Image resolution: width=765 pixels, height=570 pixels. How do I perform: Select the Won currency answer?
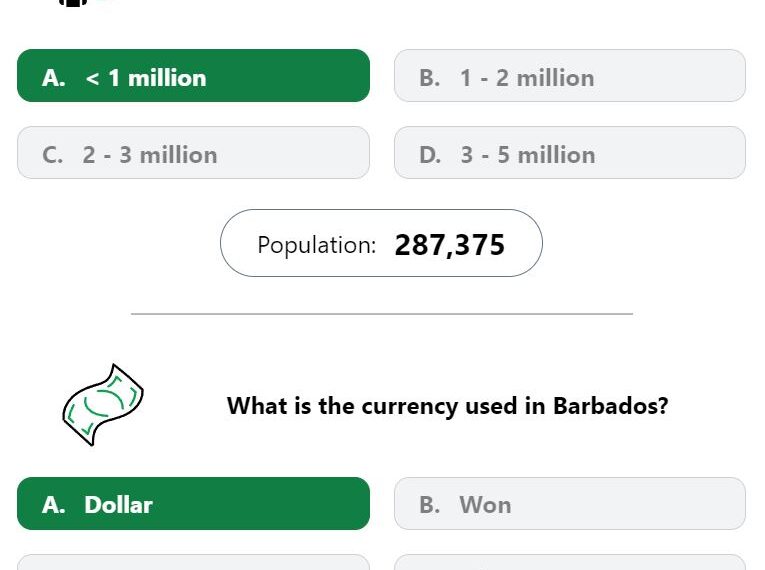tap(570, 504)
